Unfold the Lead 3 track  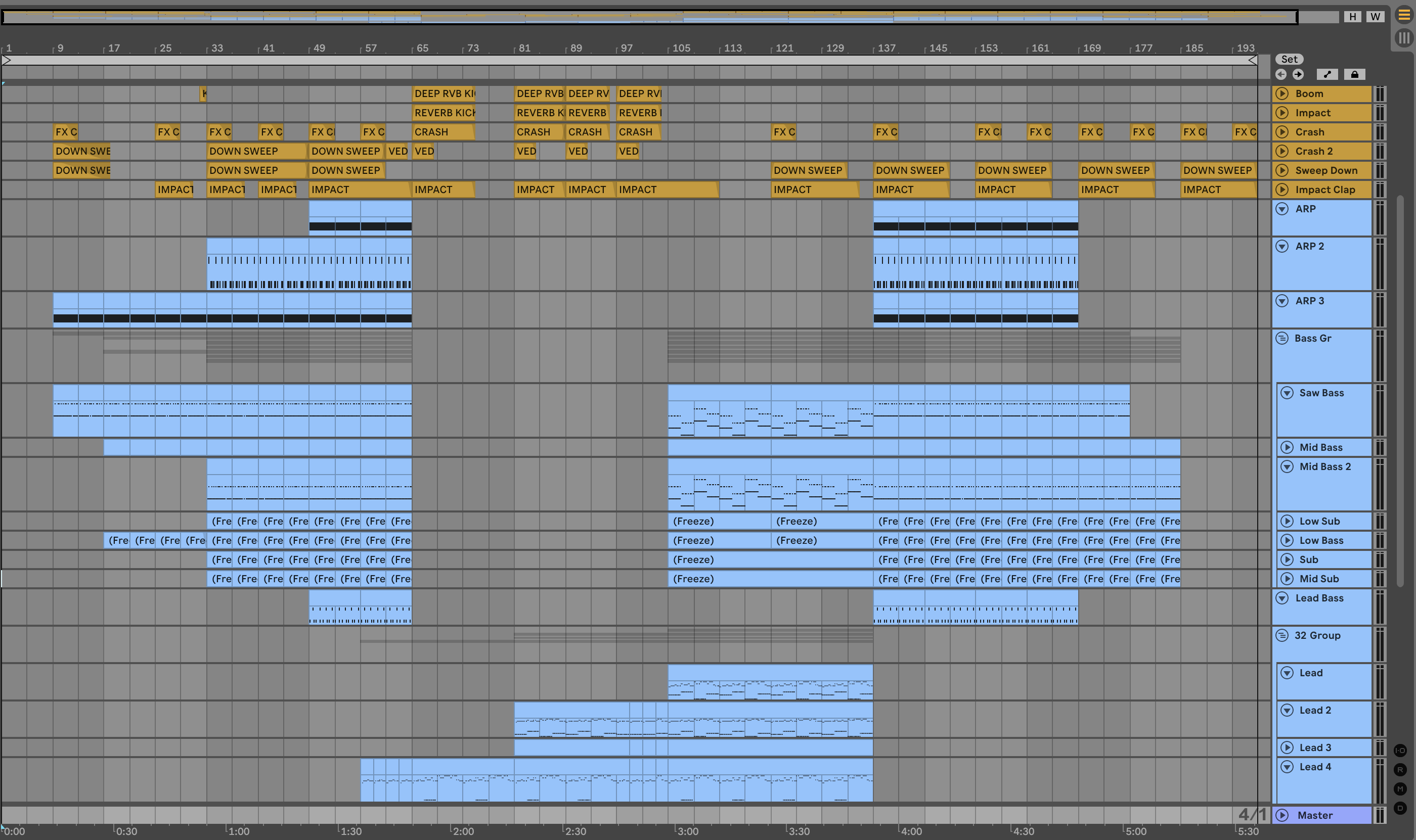1287,747
